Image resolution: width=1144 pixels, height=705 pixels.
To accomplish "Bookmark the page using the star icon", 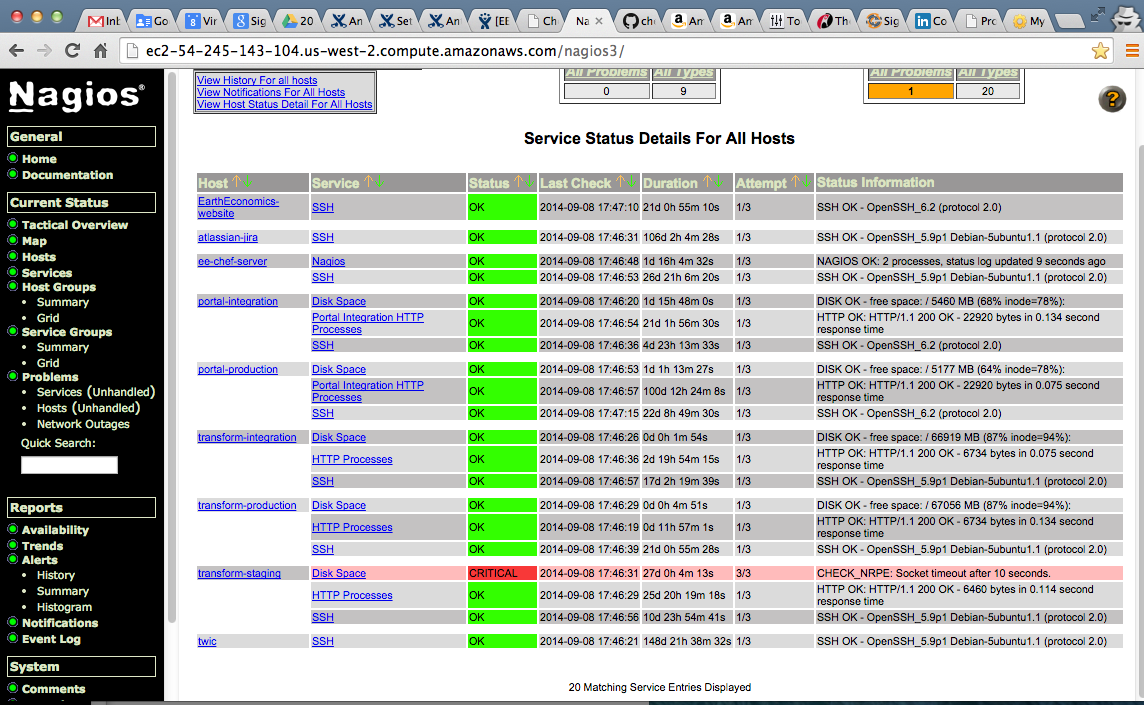I will 1100,51.
